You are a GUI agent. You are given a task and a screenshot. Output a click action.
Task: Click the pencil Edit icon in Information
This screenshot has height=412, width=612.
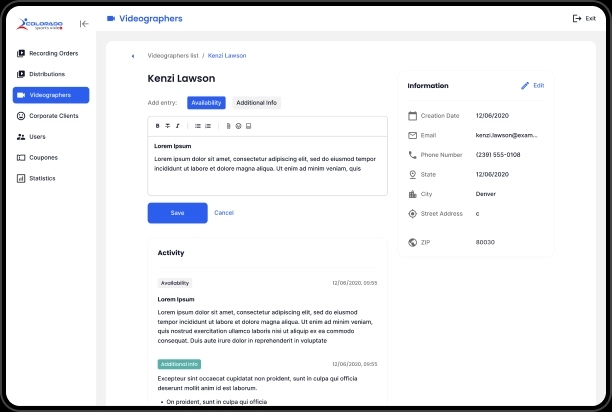click(526, 86)
